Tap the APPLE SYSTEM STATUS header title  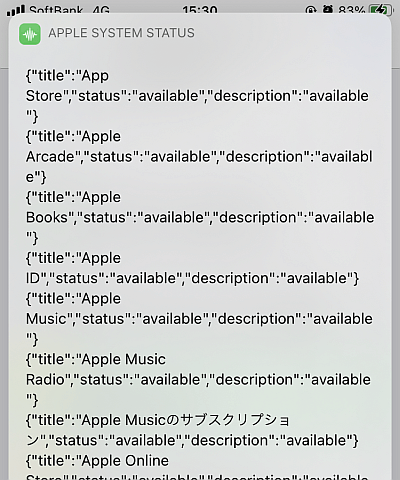pyautogui.click(x=121, y=33)
